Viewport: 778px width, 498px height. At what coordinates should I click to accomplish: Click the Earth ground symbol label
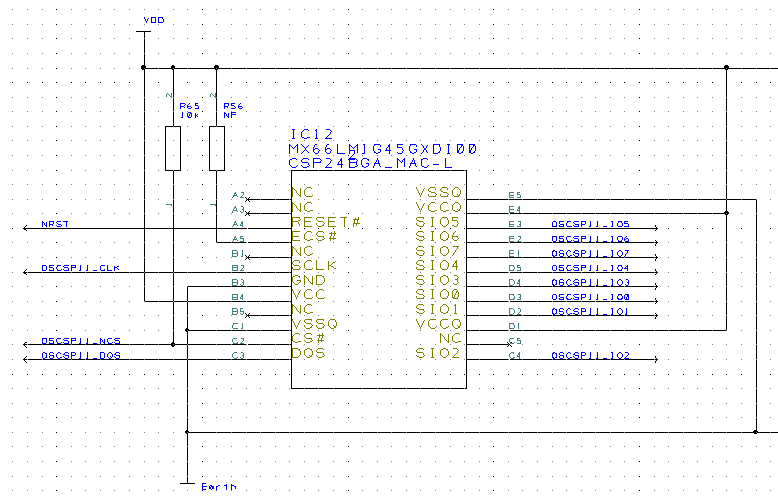[x=219, y=487]
